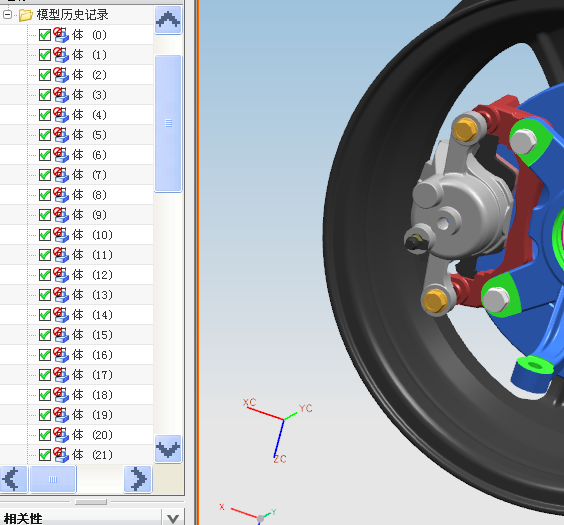
Task: Click the vertical scrollbar thumb in the navigator
Action: (x=168, y=123)
